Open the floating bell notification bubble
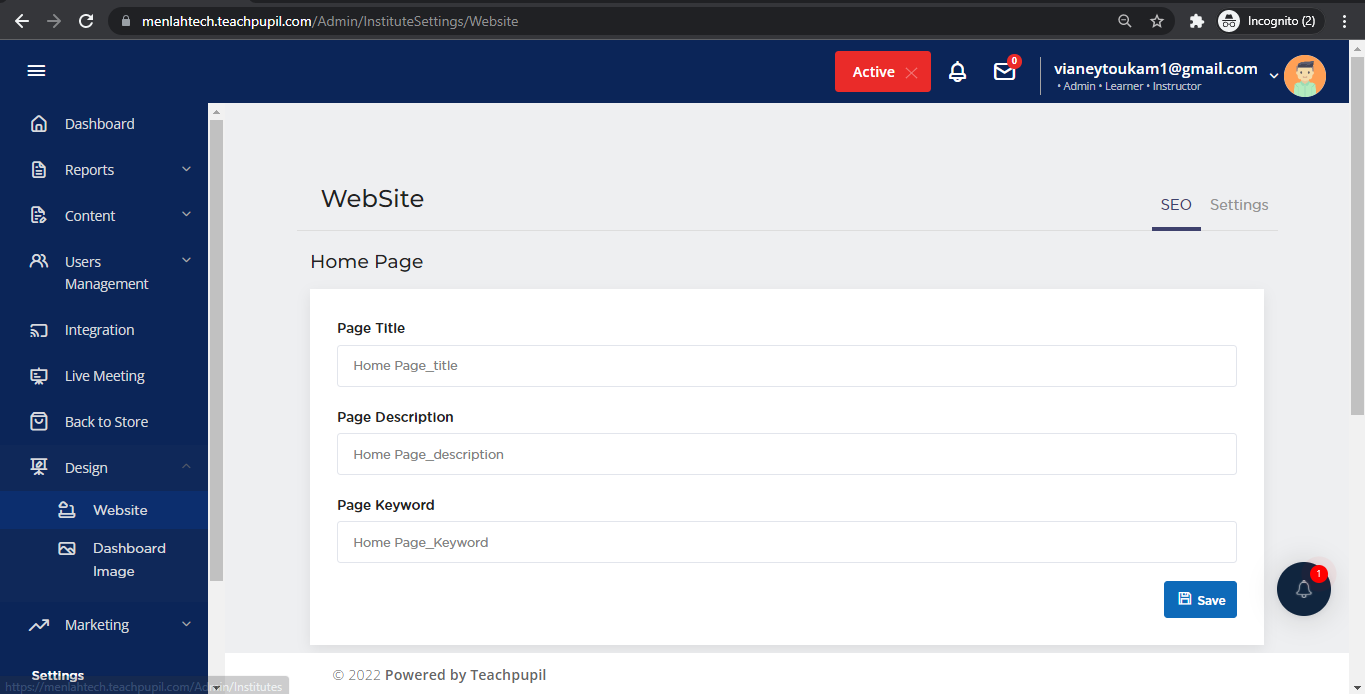The height and width of the screenshot is (694, 1365). [1303, 589]
